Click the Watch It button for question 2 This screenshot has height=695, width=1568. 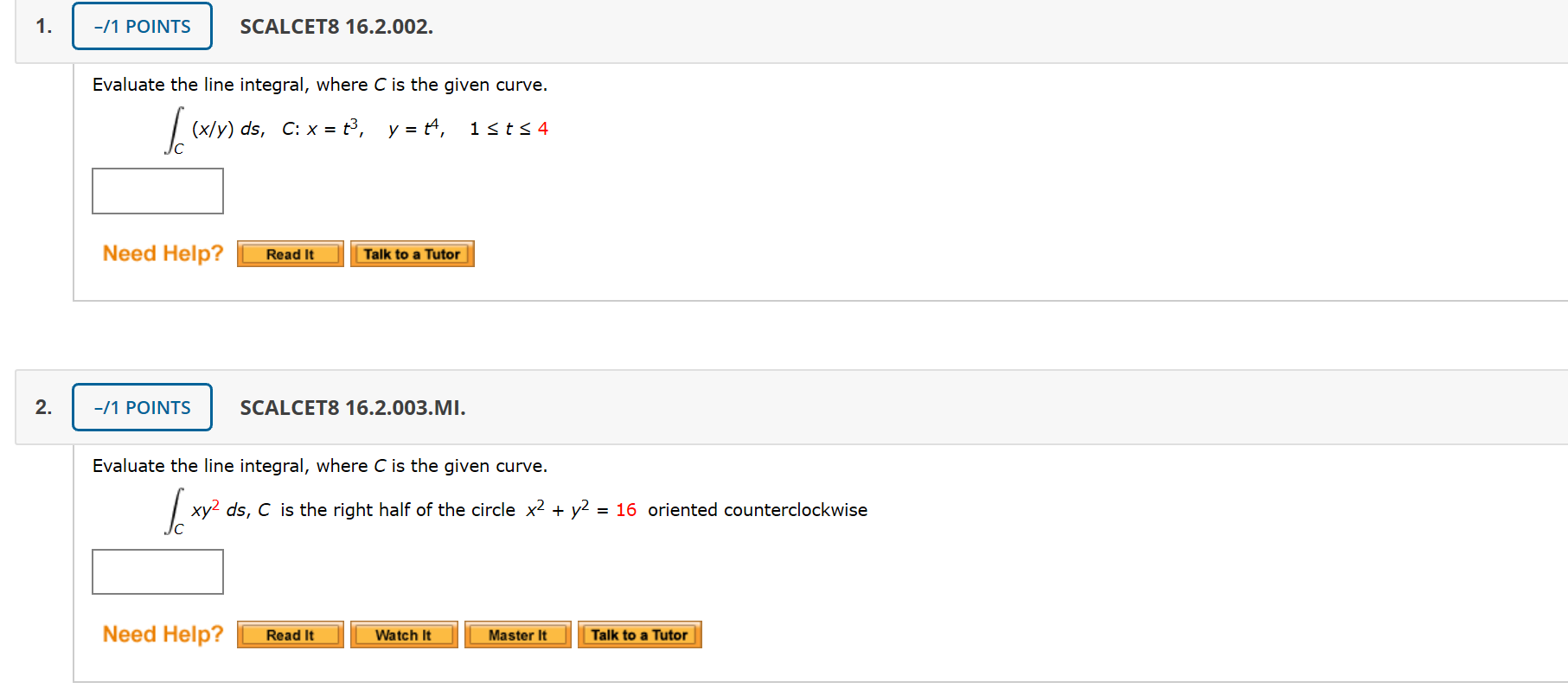[x=403, y=634]
